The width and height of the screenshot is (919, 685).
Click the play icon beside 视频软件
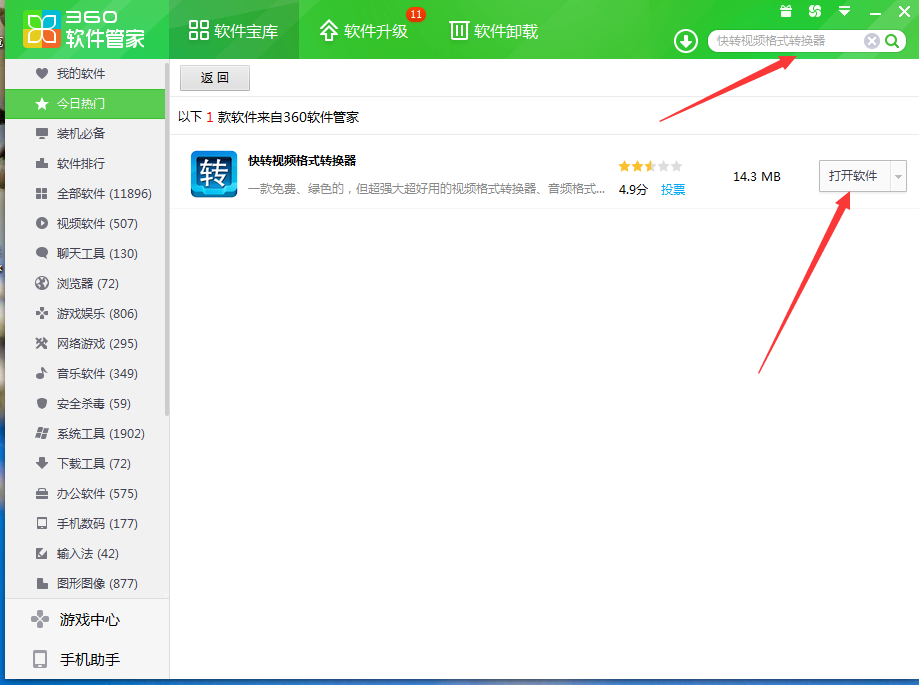[x=42, y=223]
